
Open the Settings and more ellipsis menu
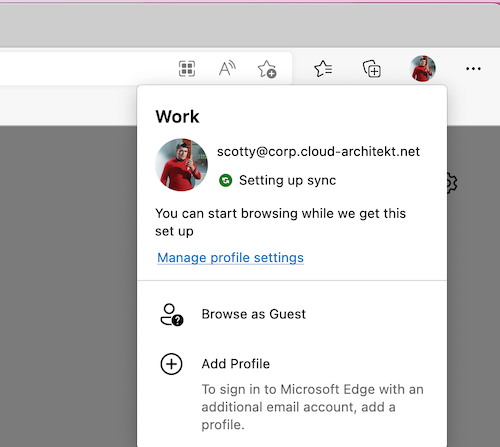coord(473,69)
